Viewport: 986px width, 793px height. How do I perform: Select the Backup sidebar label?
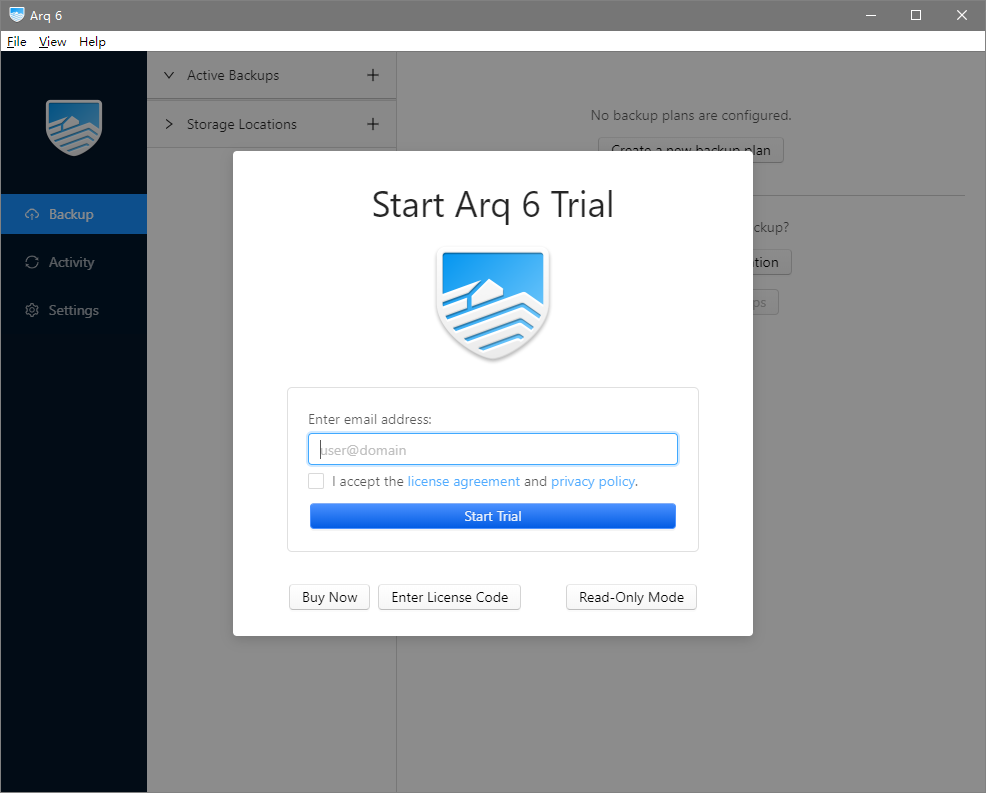(x=72, y=214)
